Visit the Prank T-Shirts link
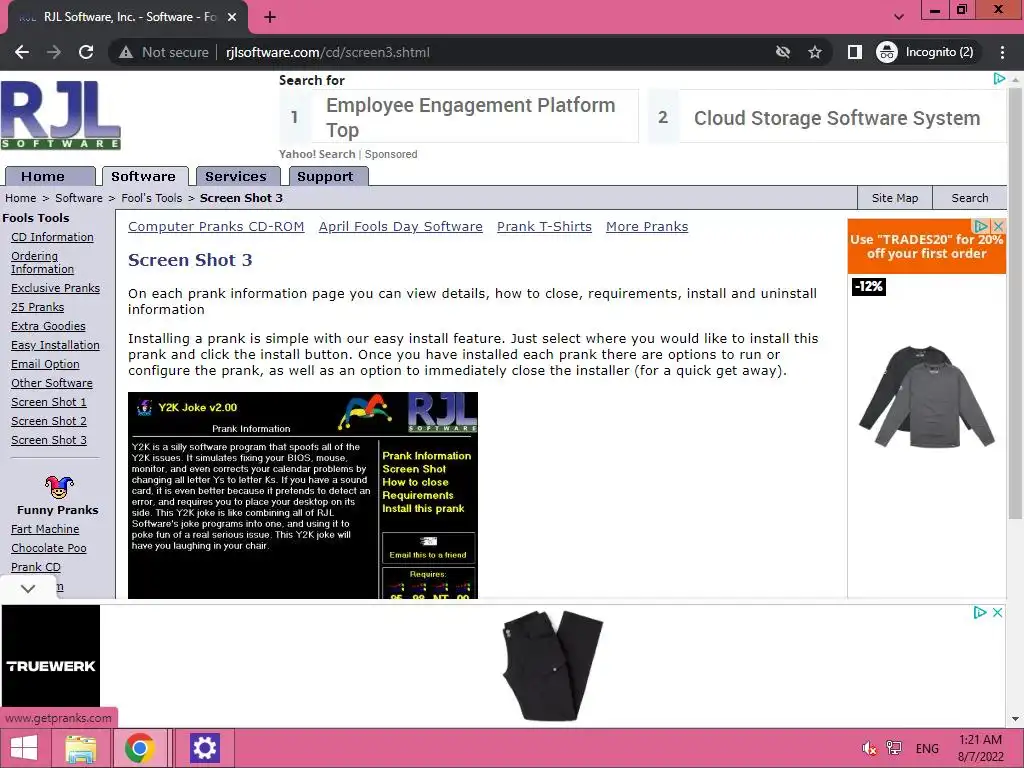Screen dimensions: 1024x768 [x=544, y=227]
